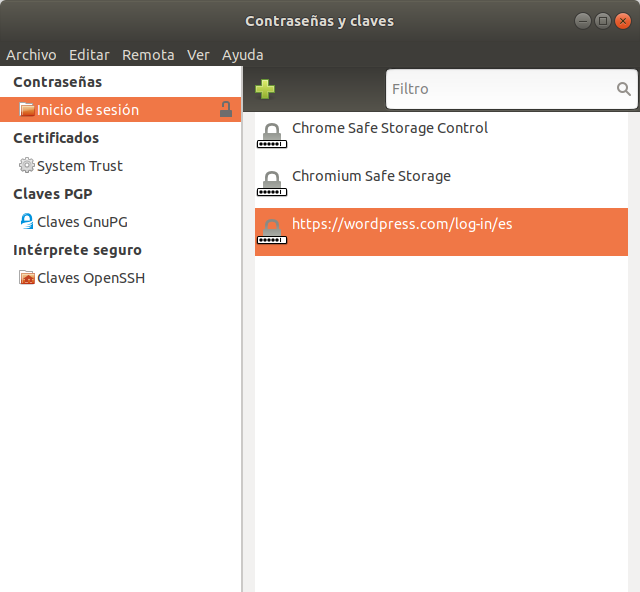Click the search magnifier icon in Filtro
Viewport: 640px width, 592px height.
624,89
